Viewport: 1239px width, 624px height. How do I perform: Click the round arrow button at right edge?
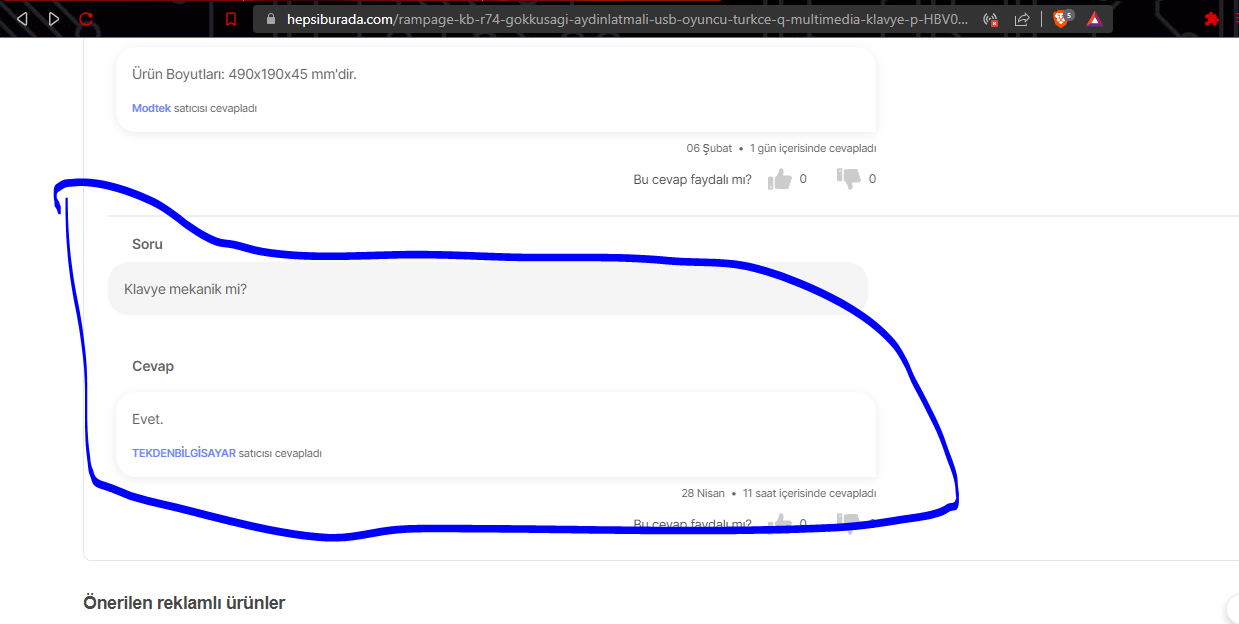click(x=1233, y=608)
